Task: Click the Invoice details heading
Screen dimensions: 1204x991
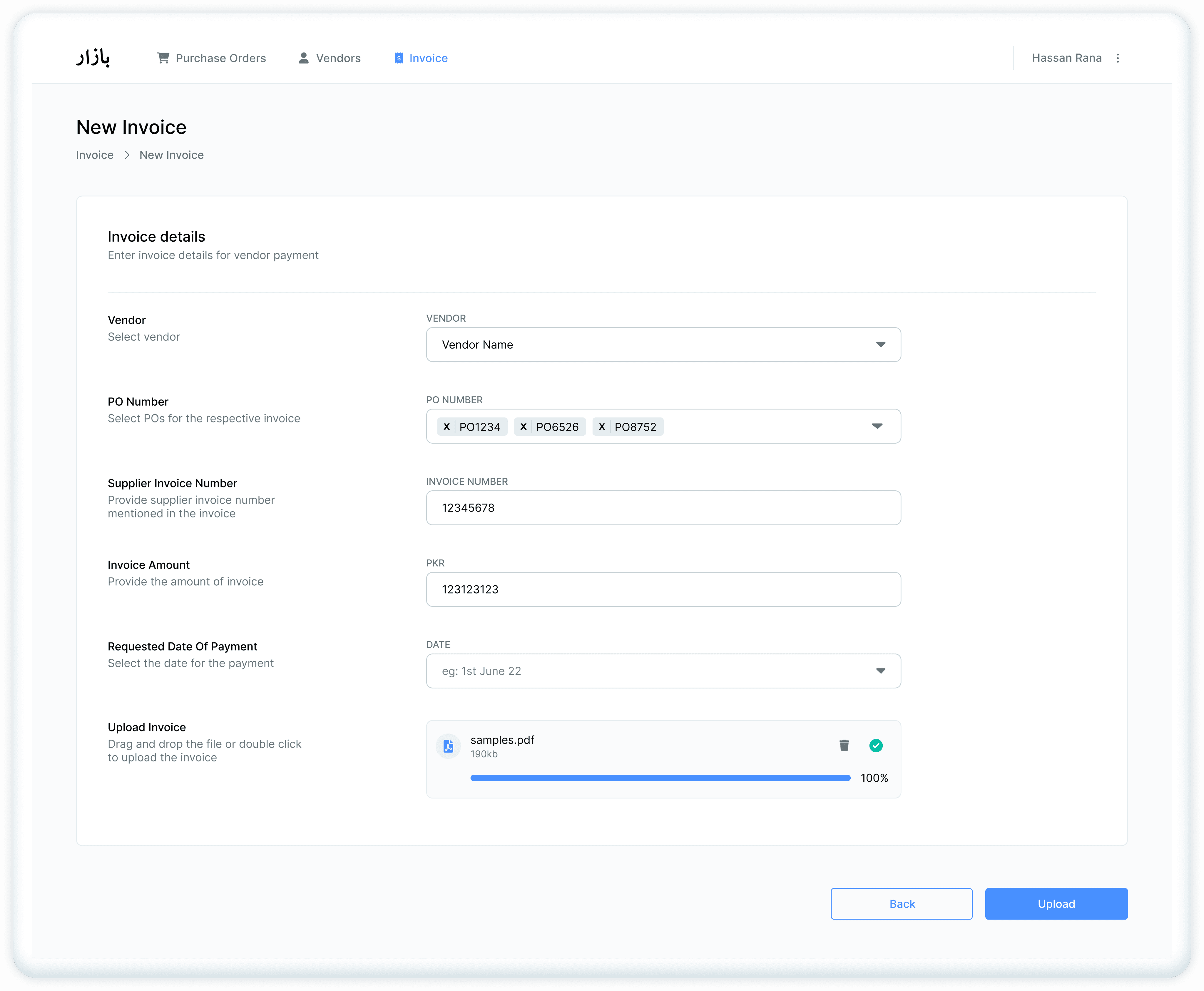Action: [x=156, y=237]
